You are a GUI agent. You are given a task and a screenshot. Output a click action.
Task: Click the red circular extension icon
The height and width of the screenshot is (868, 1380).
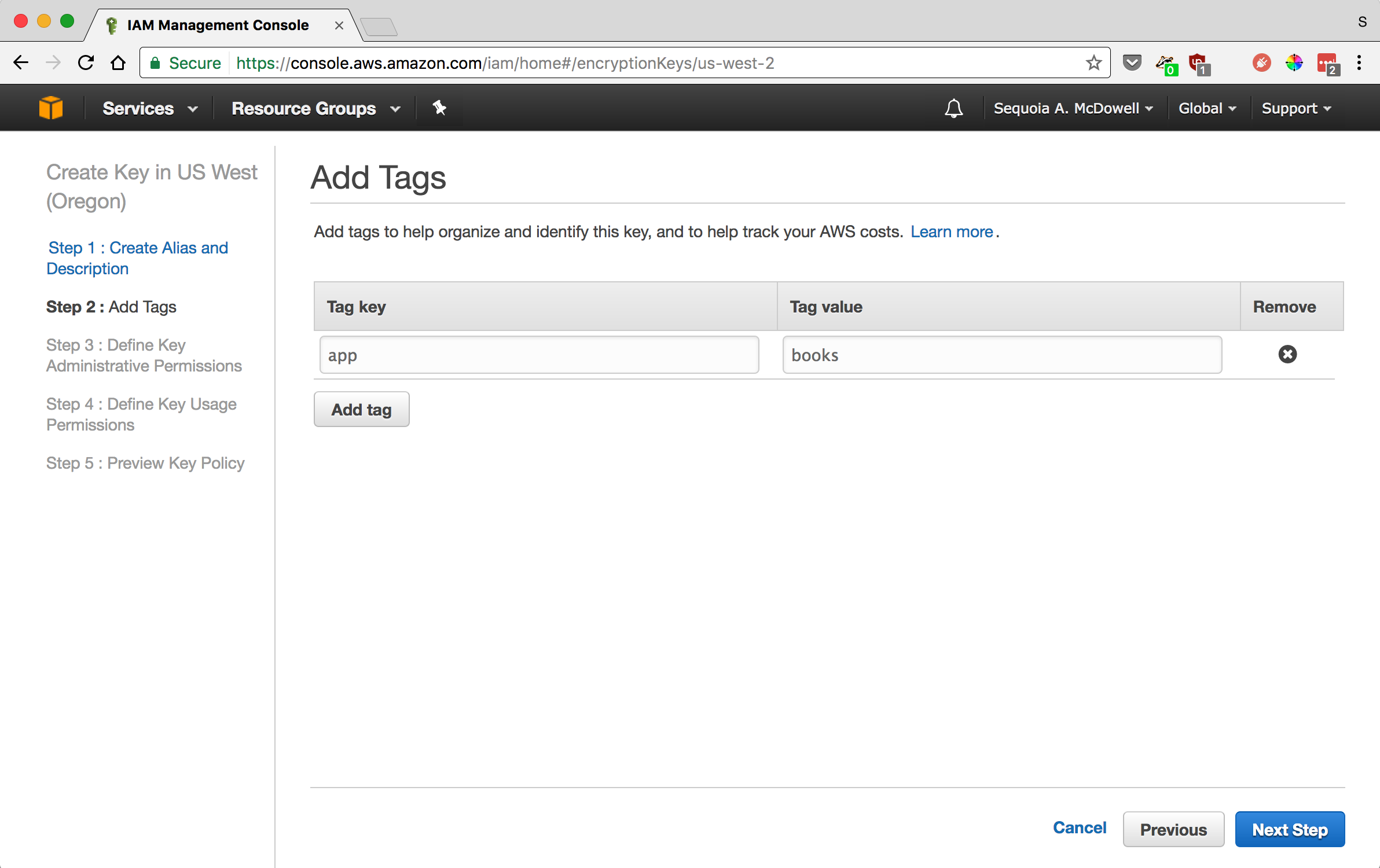coord(1261,62)
